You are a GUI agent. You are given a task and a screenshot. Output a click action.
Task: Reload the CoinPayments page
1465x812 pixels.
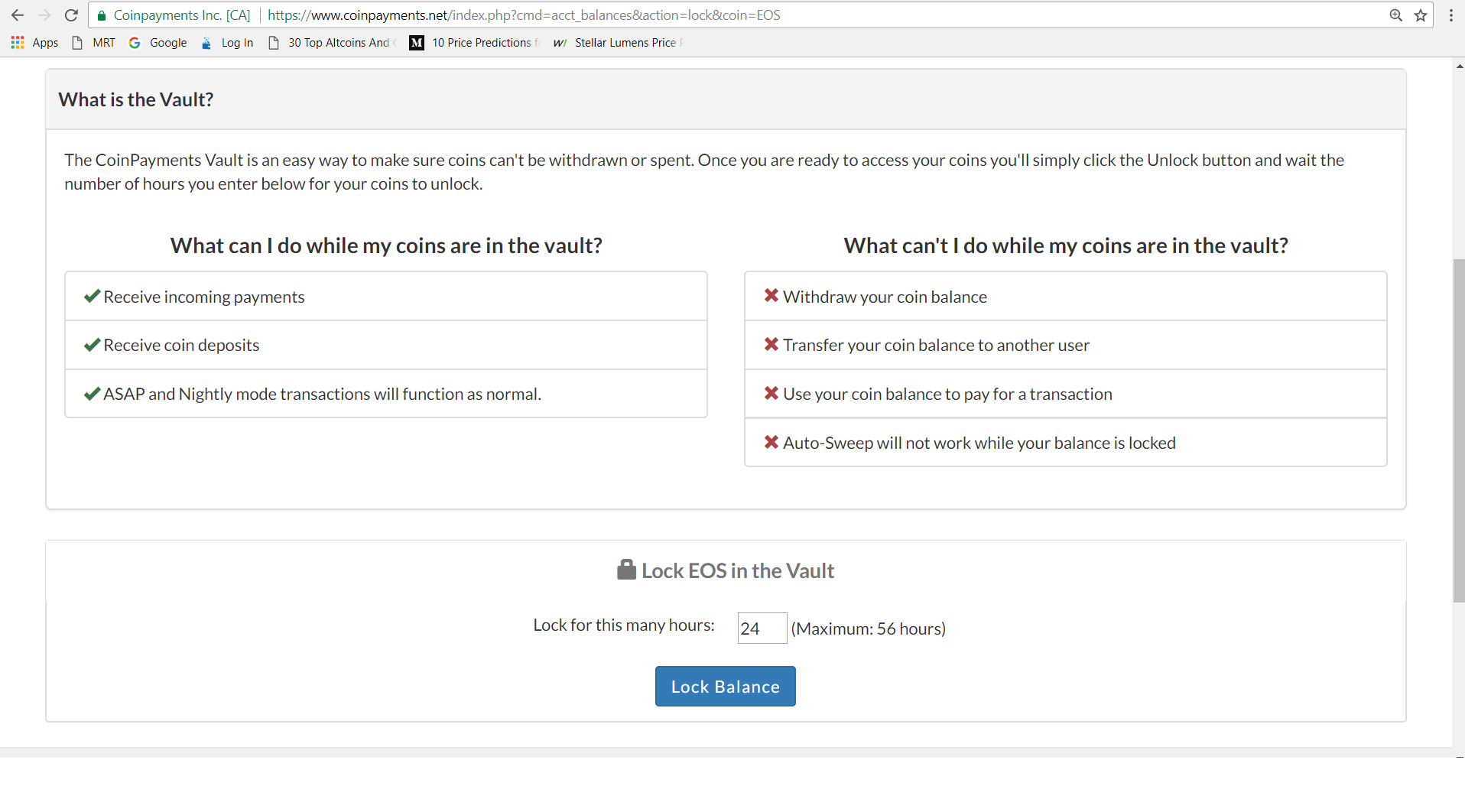pos(71,15)
